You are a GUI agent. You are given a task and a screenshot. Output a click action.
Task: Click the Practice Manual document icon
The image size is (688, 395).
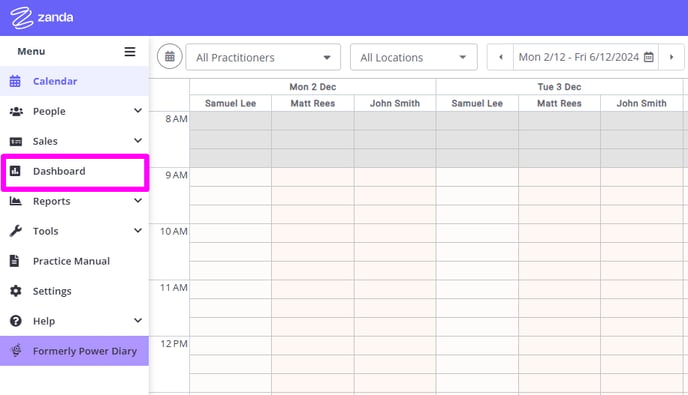coord(14,261)
